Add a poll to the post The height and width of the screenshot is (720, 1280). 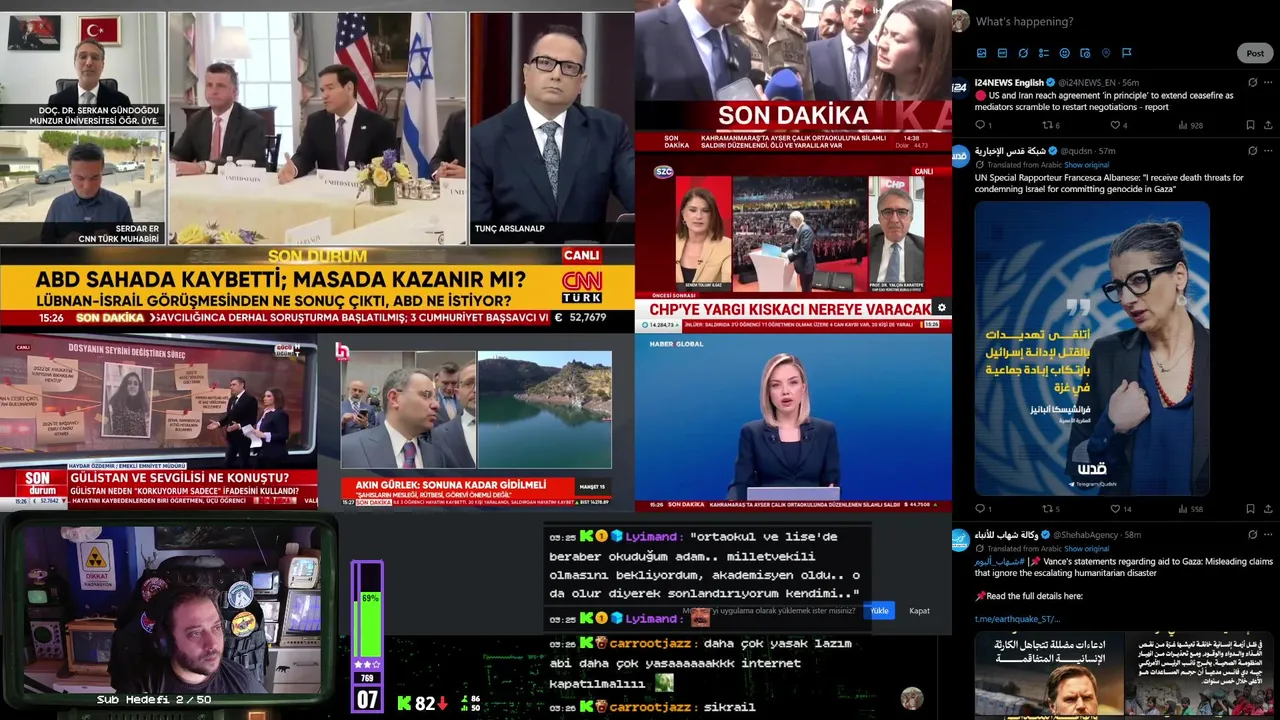[1043, 53]
